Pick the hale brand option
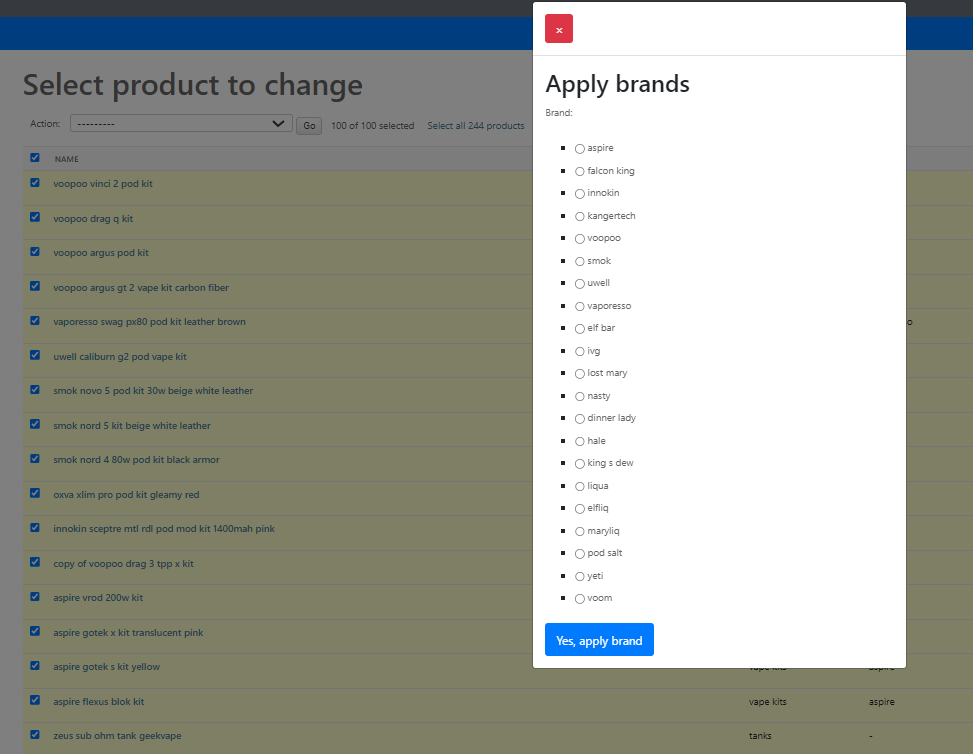Viewport: 973px width, 754px height. click(x=580, y=441)
